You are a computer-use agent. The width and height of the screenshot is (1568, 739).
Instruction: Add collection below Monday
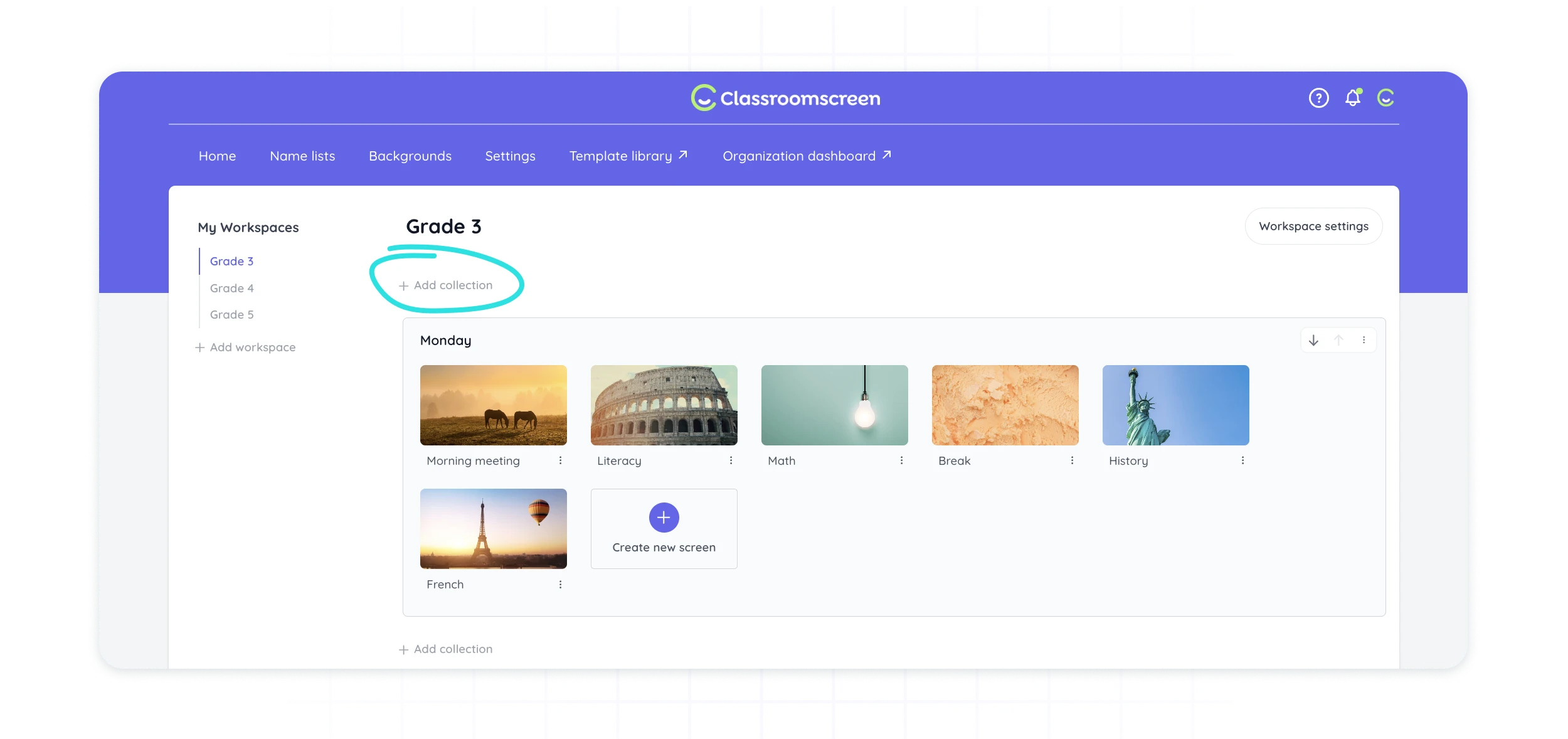tap(445, 649)
